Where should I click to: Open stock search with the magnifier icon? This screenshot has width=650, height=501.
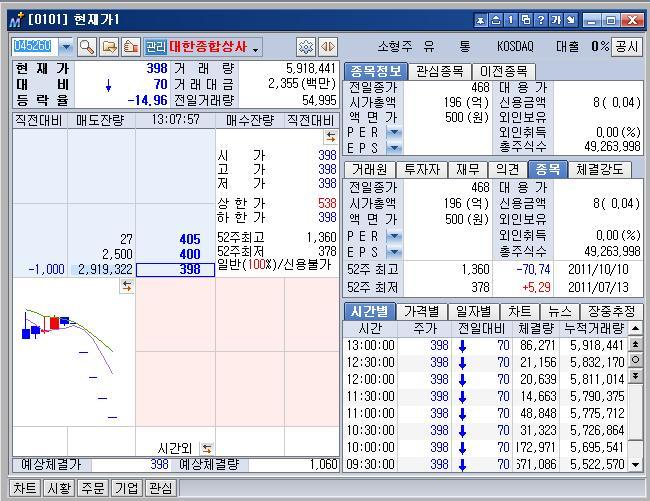pos(87,47)
